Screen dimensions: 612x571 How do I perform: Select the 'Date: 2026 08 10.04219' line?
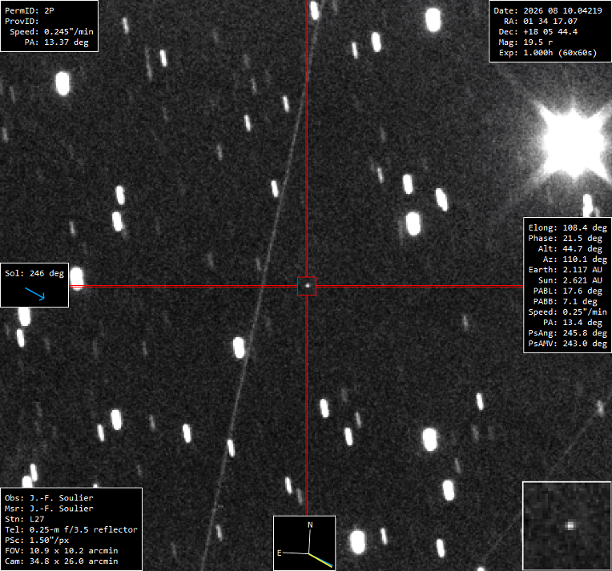pos(548,11)
